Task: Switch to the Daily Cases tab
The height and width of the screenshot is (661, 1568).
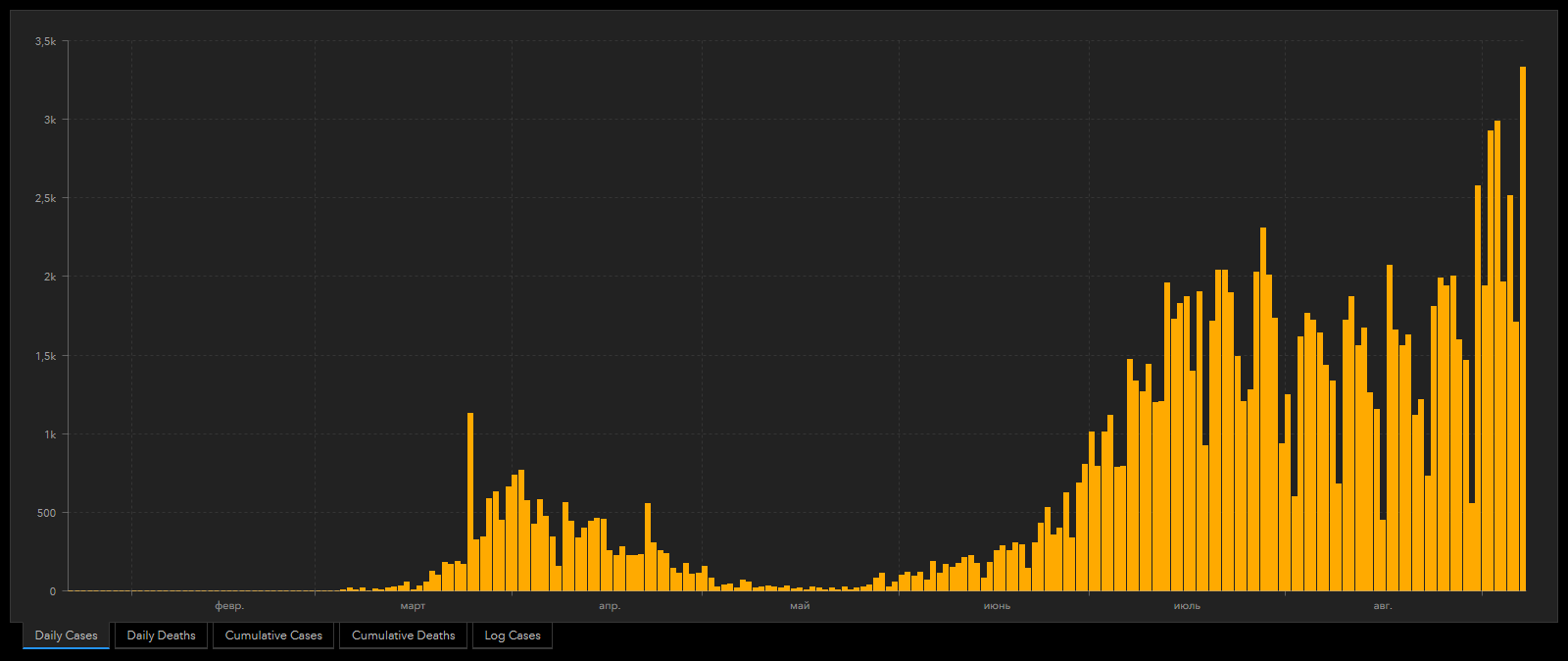Action: point(66,636)
